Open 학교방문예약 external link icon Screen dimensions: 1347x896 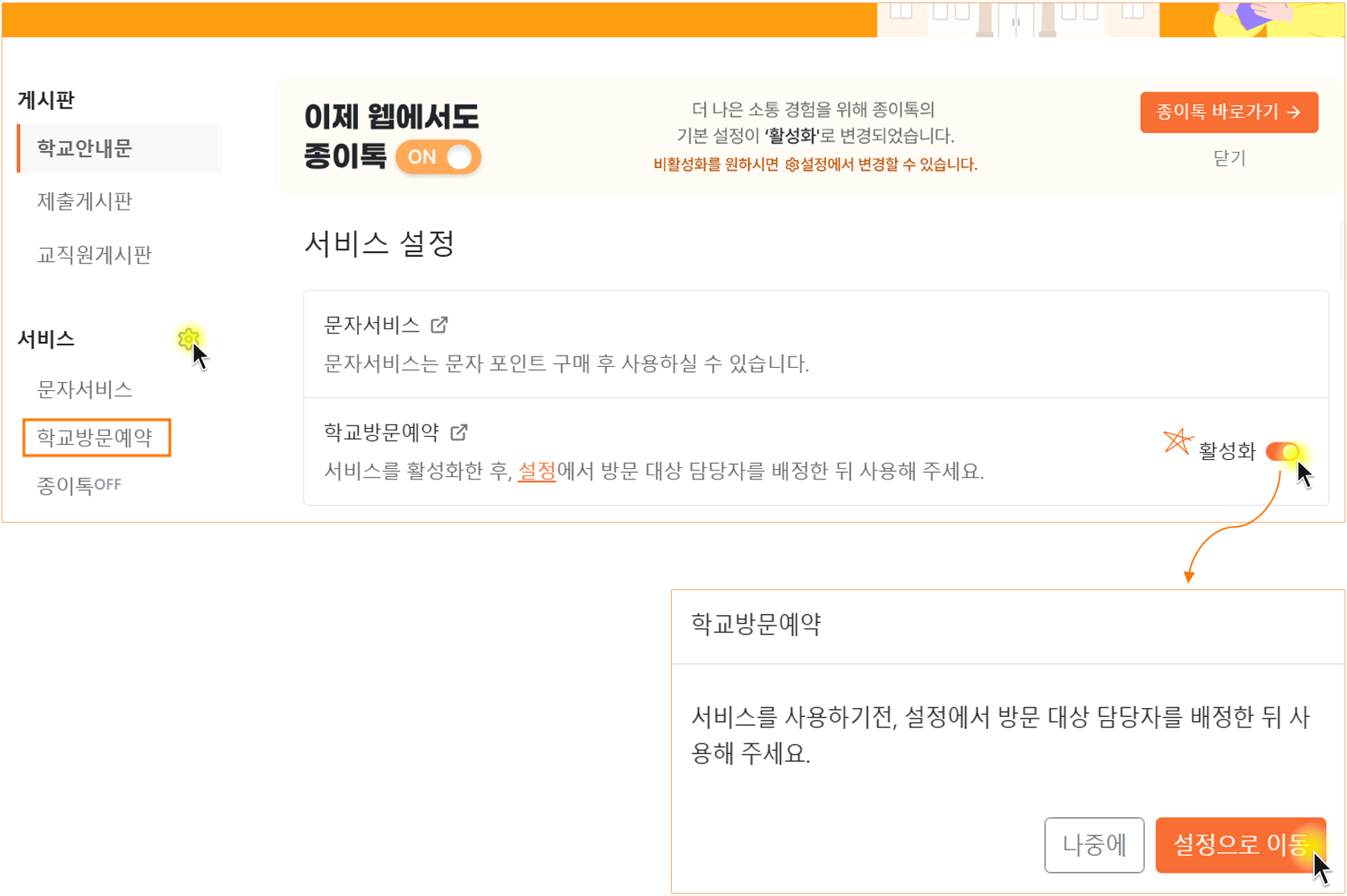coord(459,433)
